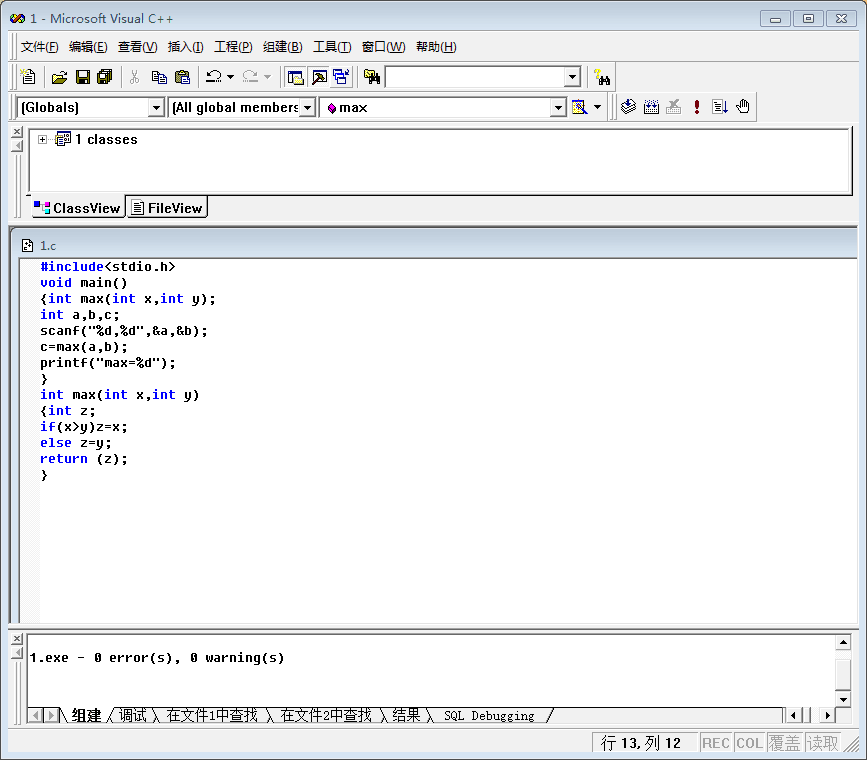The width and height of the screenshot is (867, 760).
Task: Close the output pane with X
Action: [x=17, y=639]
